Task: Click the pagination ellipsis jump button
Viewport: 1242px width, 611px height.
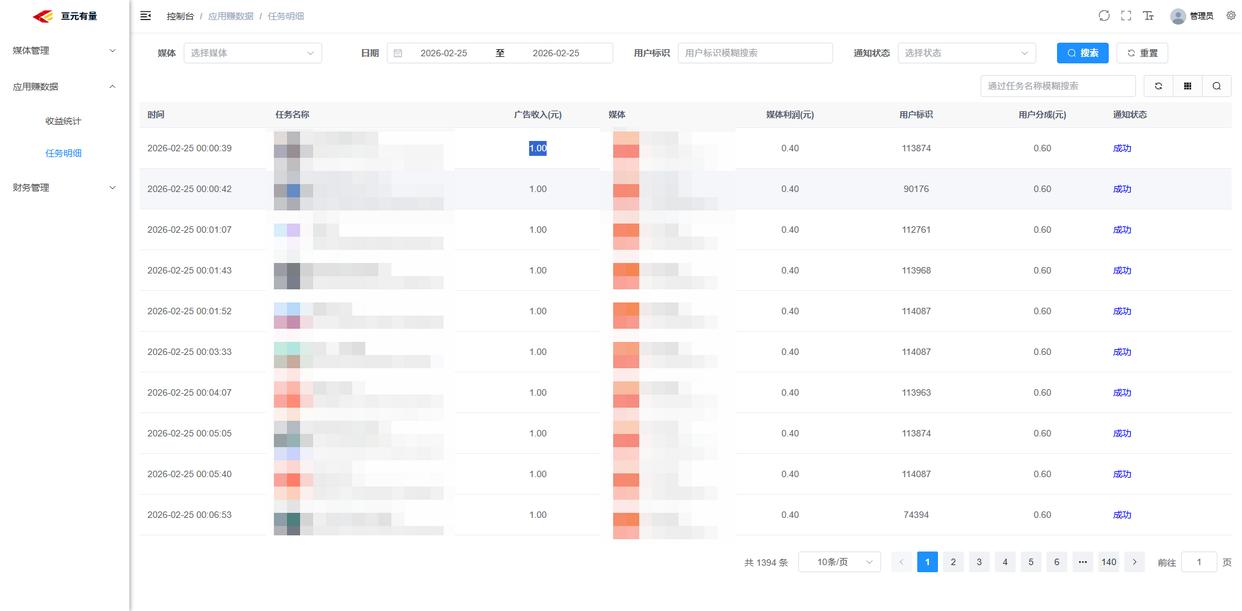Action: click(1083, 562)
